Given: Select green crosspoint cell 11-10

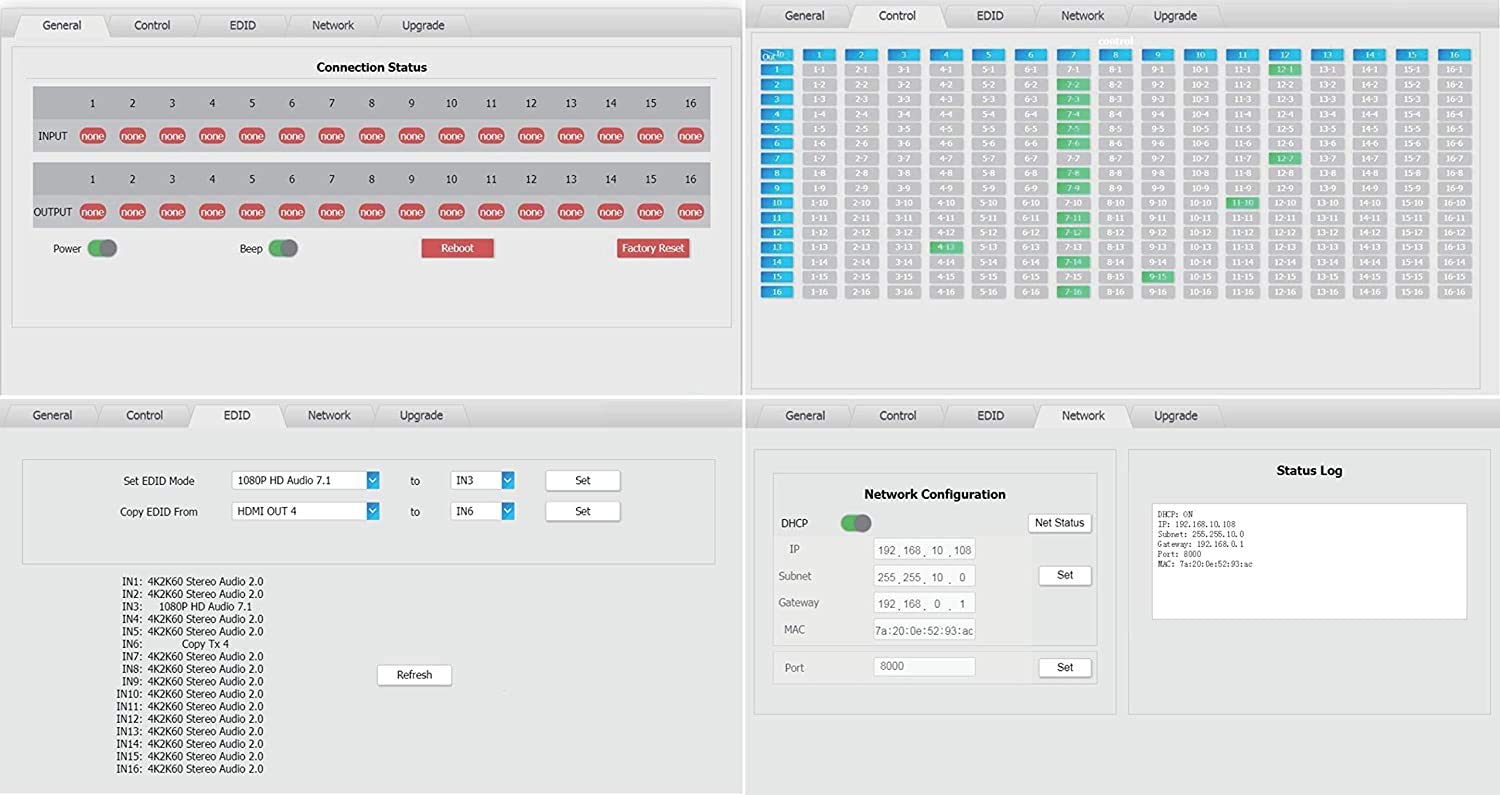Looking at the screenshot, I should tap(1242, 203).
